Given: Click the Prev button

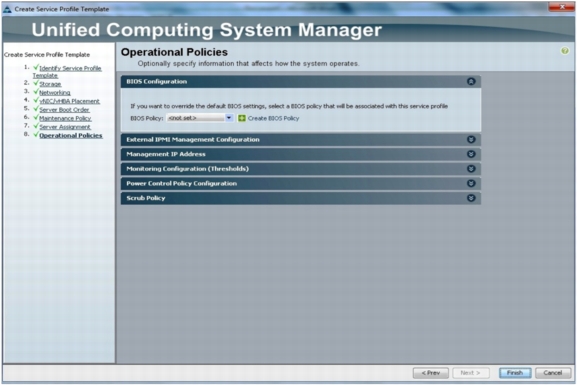Looking at the screenshot, I should pos(431,373).
